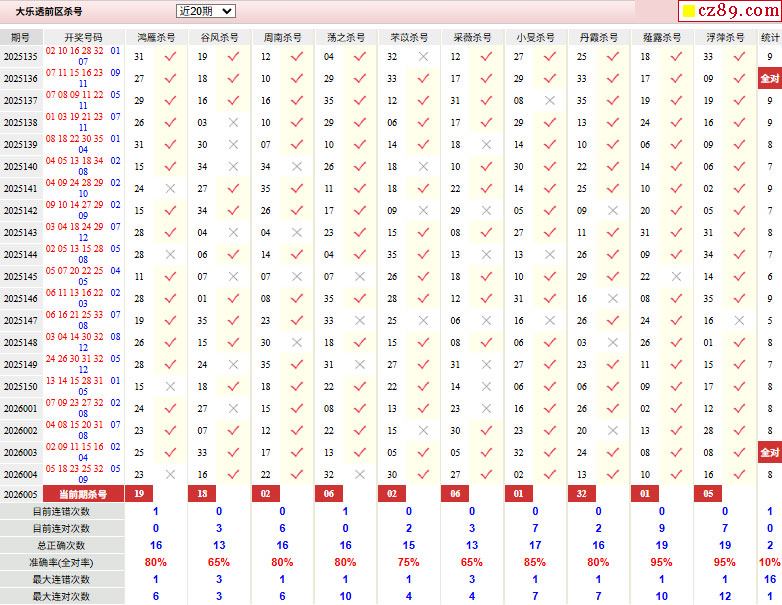782x605 pixels.
Task: Click the gray X for 苯苡 in row 2025135
Action: (423, 57)
